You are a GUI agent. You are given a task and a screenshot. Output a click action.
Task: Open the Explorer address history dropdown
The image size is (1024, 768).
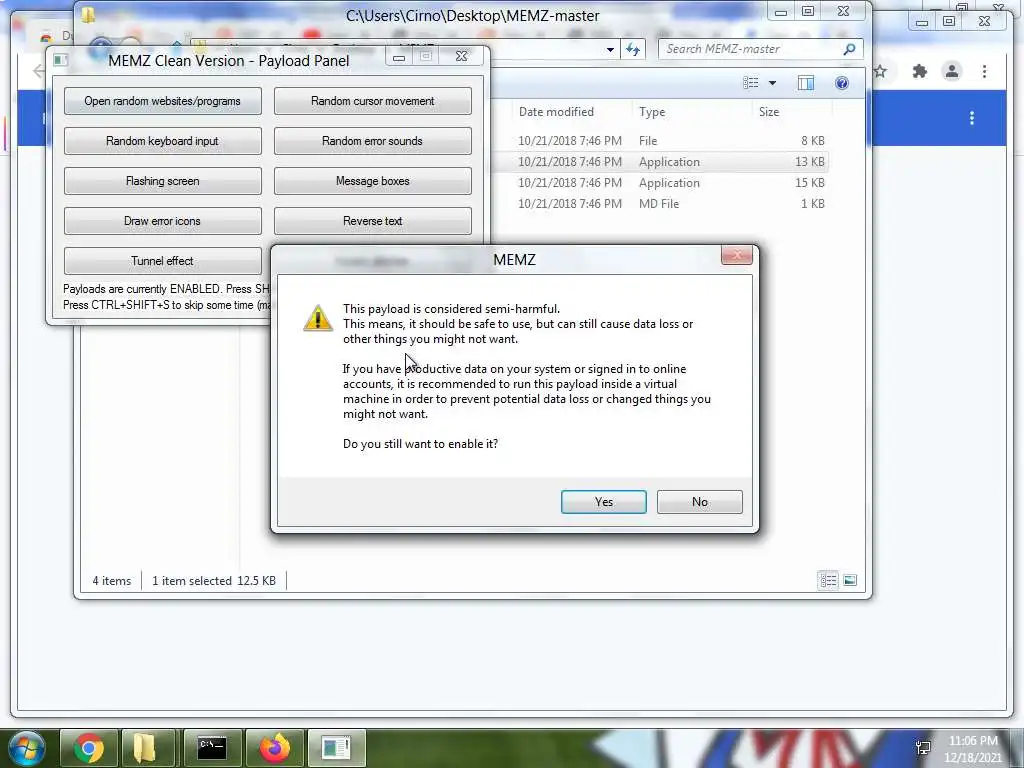pyautogui.click(x=610, y=49)
